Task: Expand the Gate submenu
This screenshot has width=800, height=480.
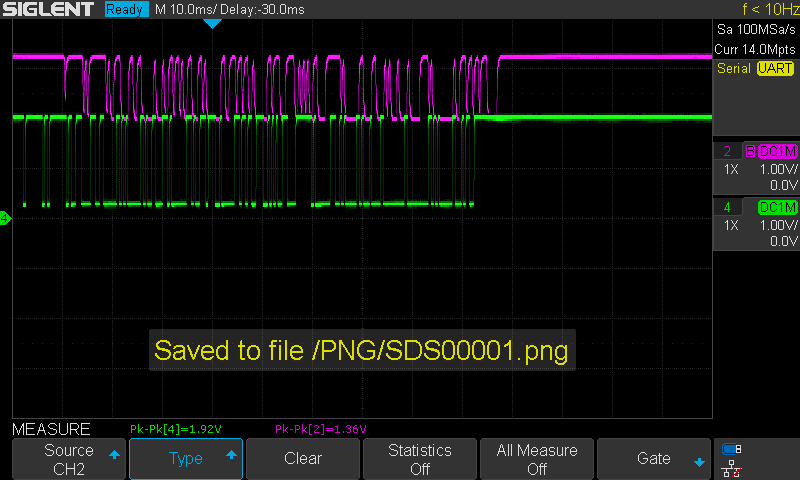Action: (x=654, y=459)
